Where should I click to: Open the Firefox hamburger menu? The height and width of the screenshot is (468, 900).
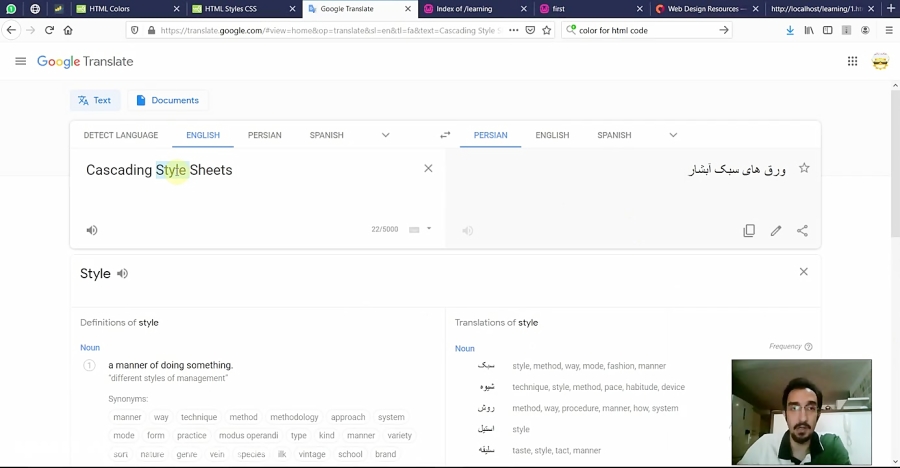coord(889,30)
